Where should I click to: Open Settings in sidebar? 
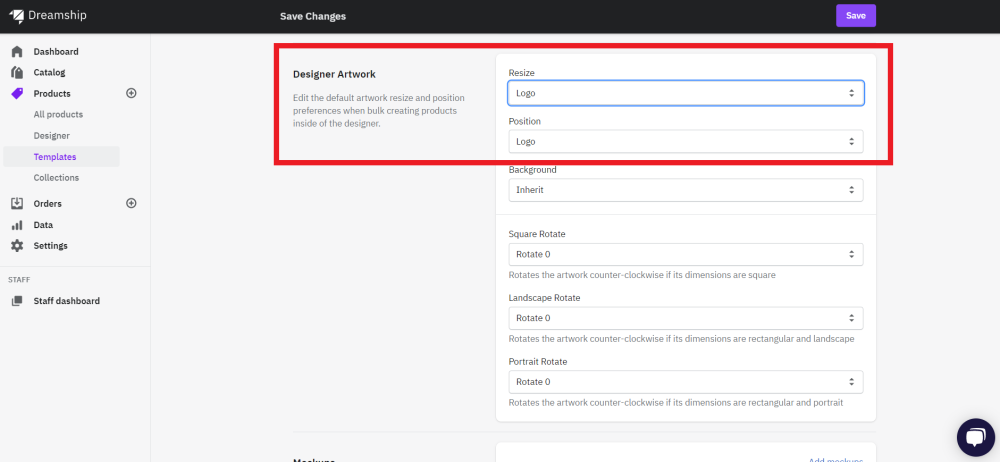tap(50, 246)
